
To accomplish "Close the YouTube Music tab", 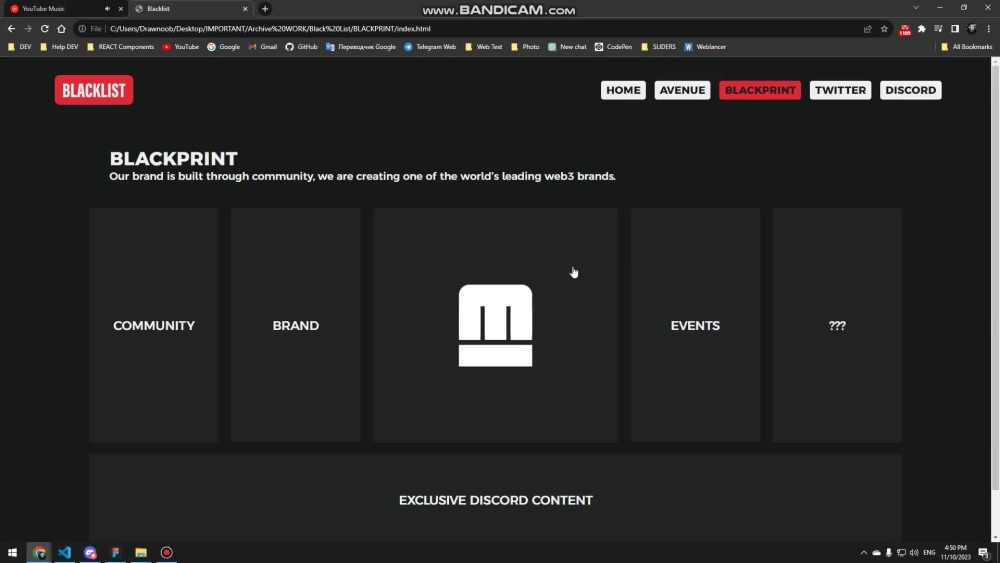I will click(x=121, y=9).
